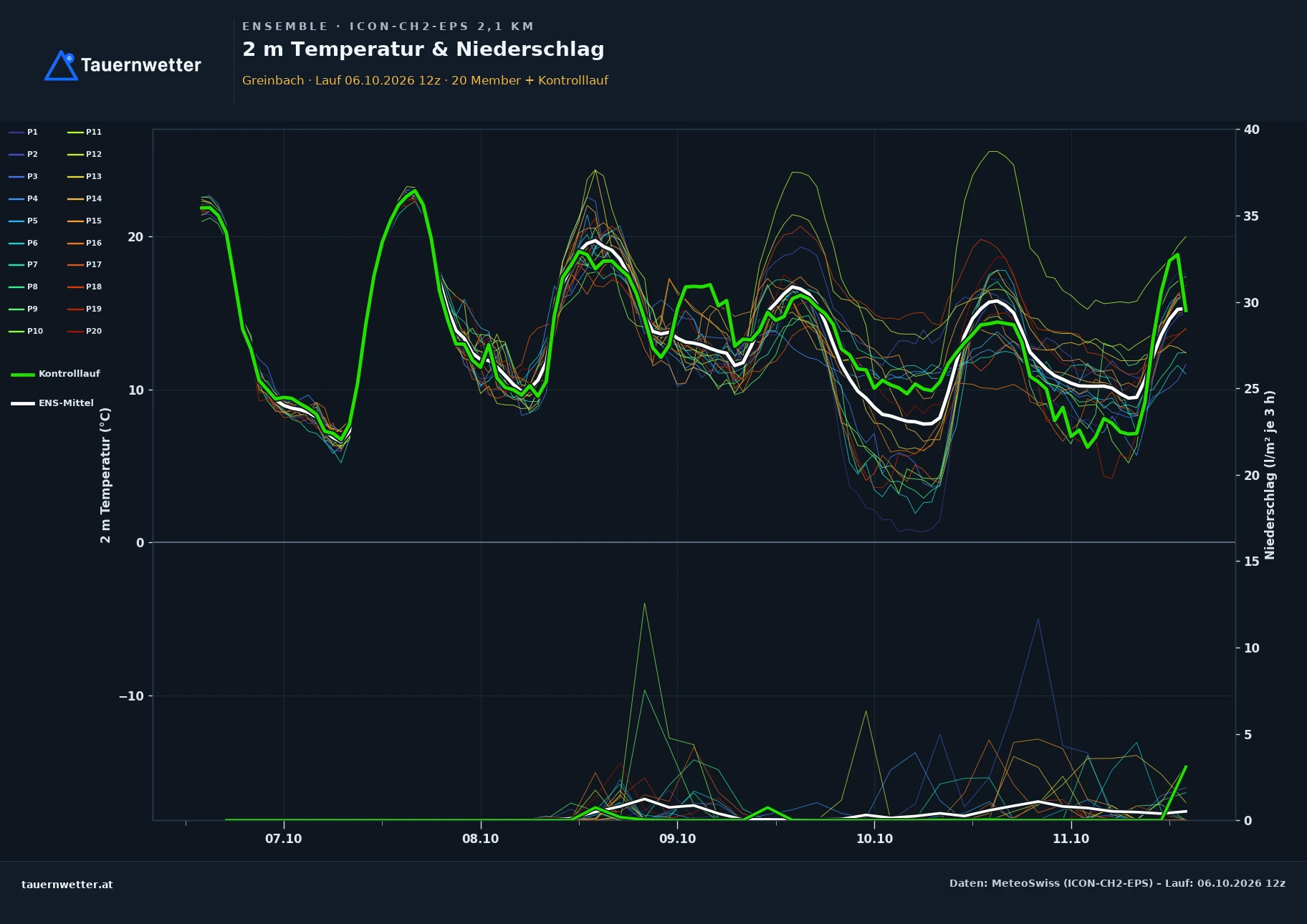The height and width of the screenshot is (924, 1307).
Task: Click legend entry P17
Action: pos(85,264)
